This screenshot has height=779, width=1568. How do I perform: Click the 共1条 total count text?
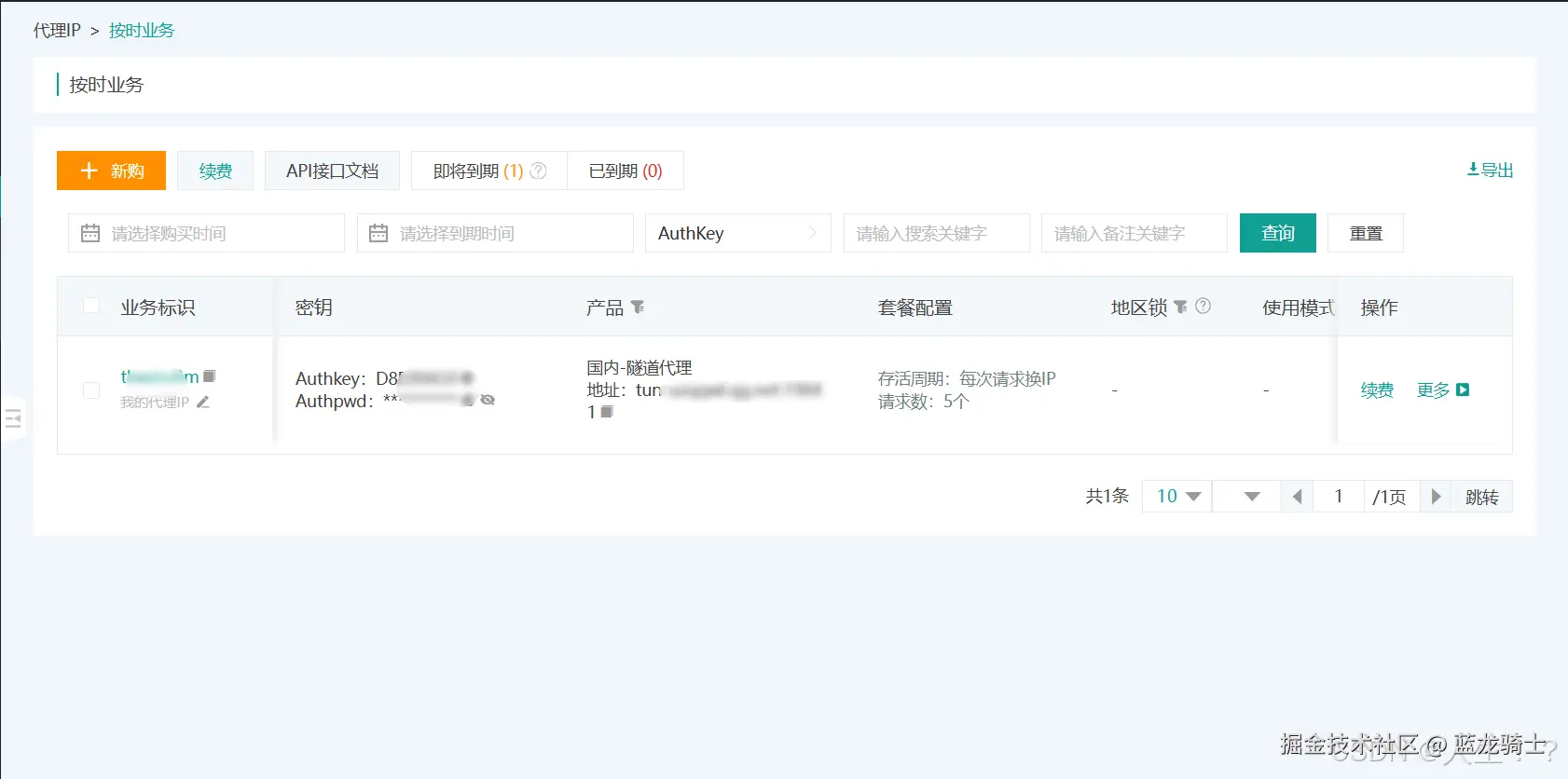click(x=1107, y=496)
